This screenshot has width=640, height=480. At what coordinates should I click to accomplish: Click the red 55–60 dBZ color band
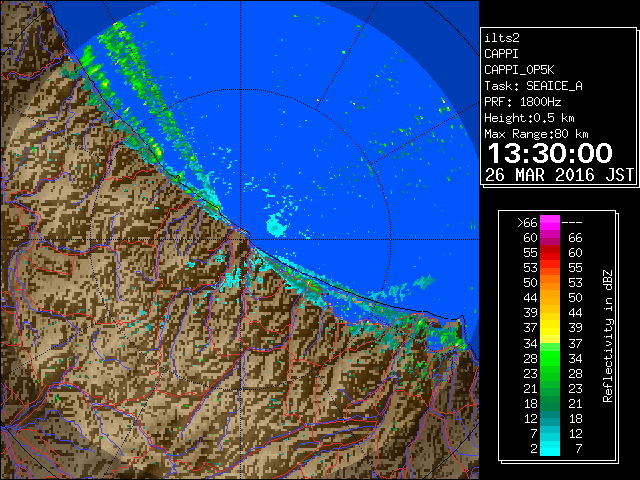point(550,253)
